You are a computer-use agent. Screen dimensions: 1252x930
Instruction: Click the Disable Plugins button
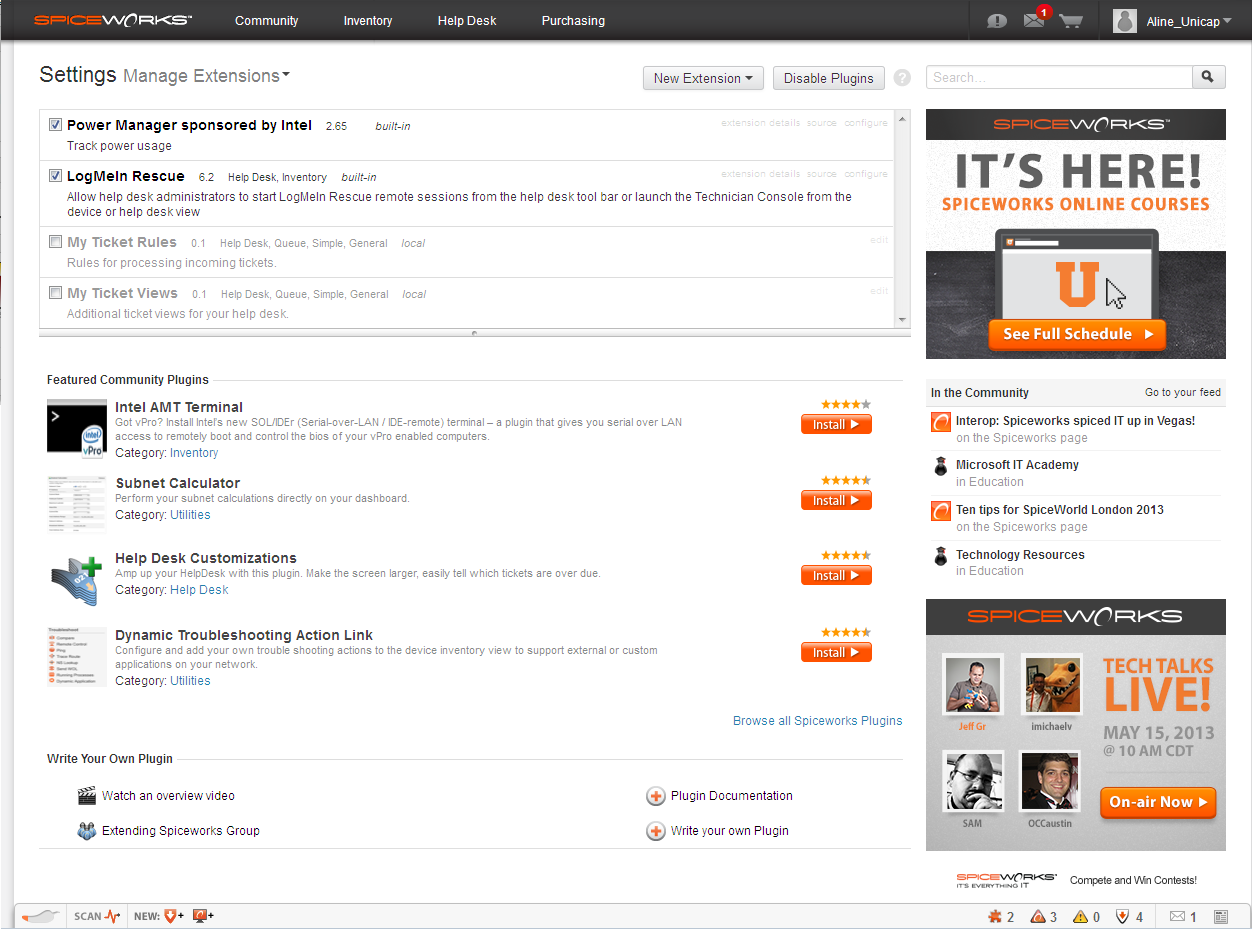[x=828, y=77]
